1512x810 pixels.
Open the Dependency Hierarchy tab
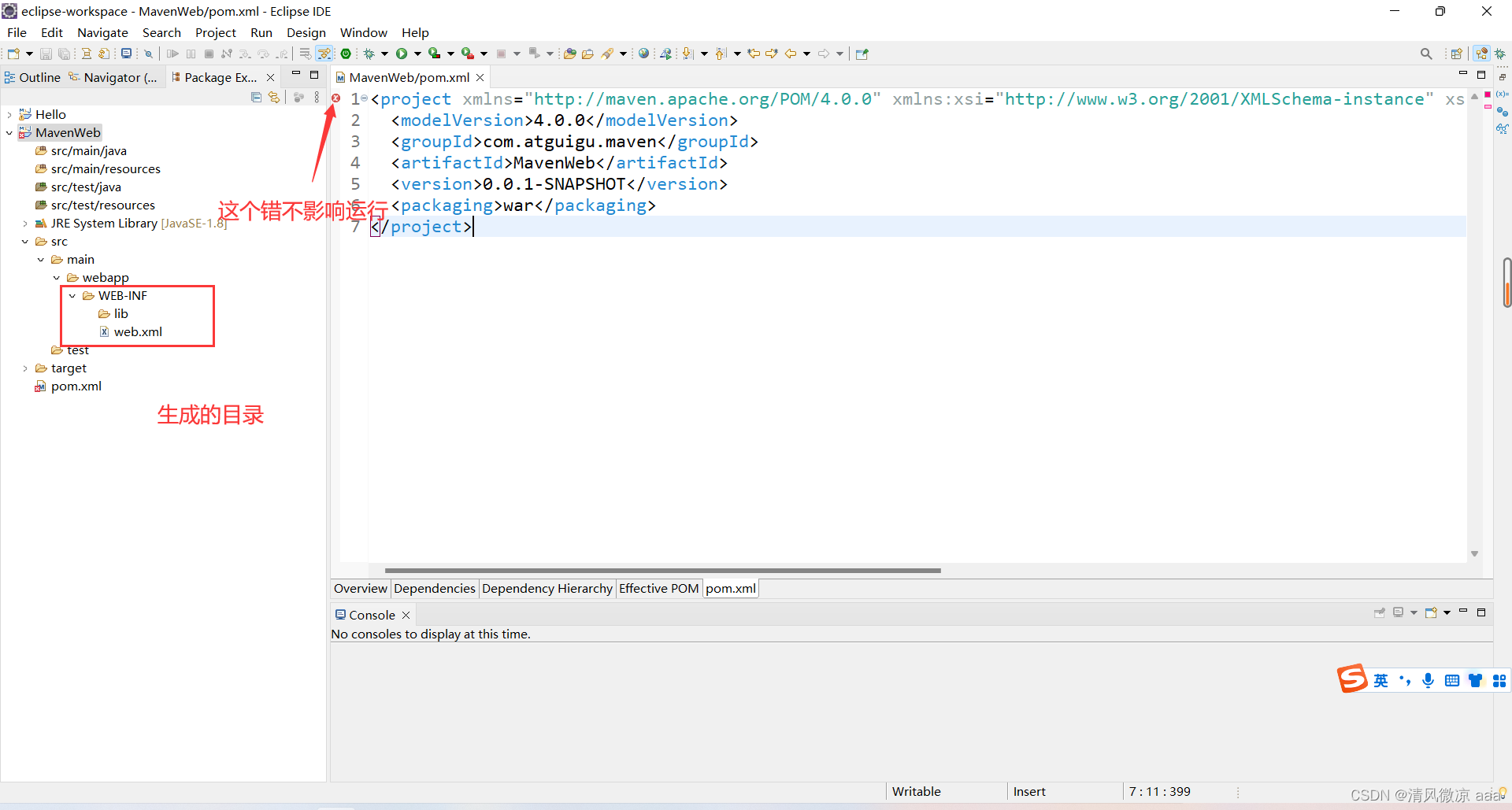click(x=547, y=588)
